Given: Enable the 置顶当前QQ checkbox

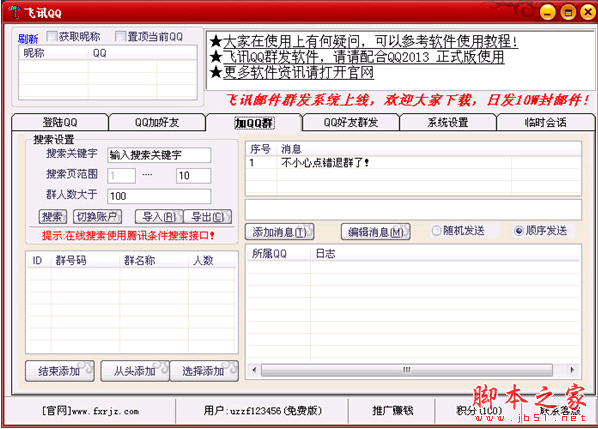Looking at the screenshot, I should click(x=120, y=36).
